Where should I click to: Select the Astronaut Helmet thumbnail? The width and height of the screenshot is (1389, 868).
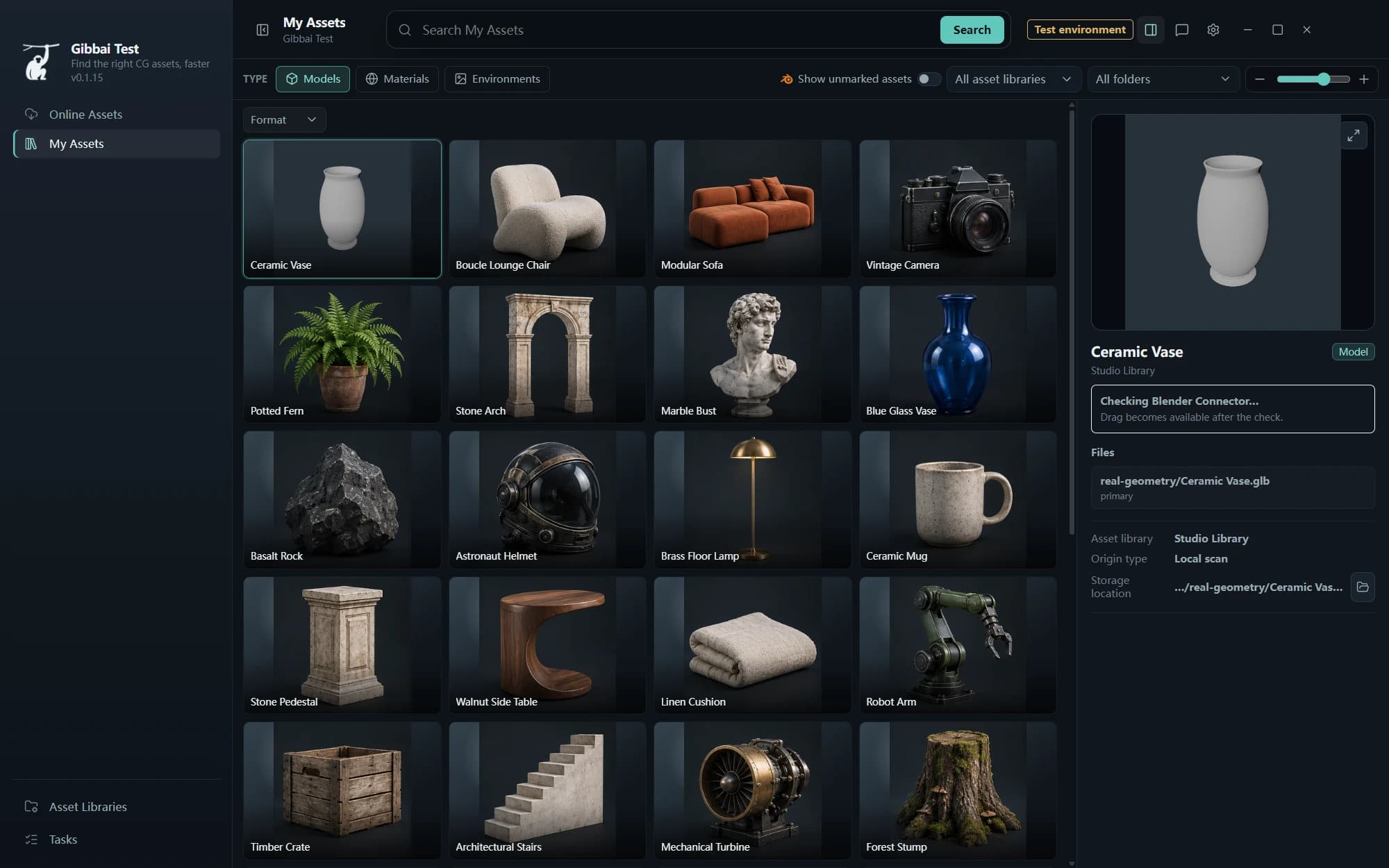coord(547,500)
